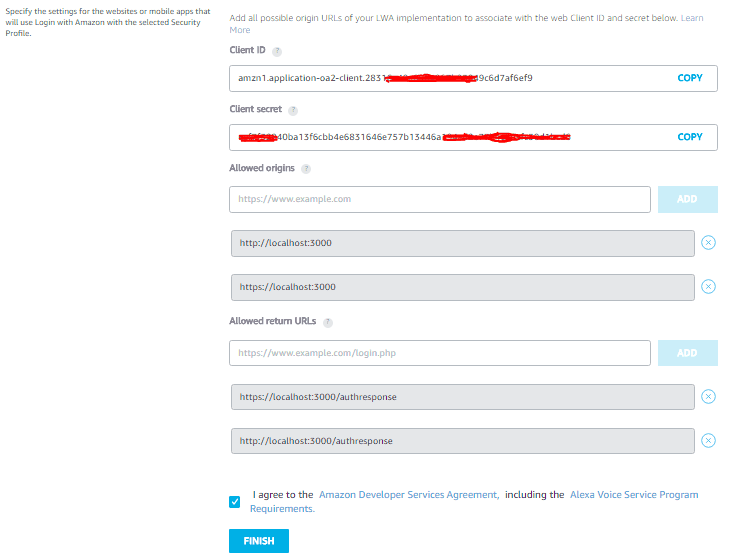Click inside the Client ID text box
Screen dimensions: 733x557
click(473, 78)
